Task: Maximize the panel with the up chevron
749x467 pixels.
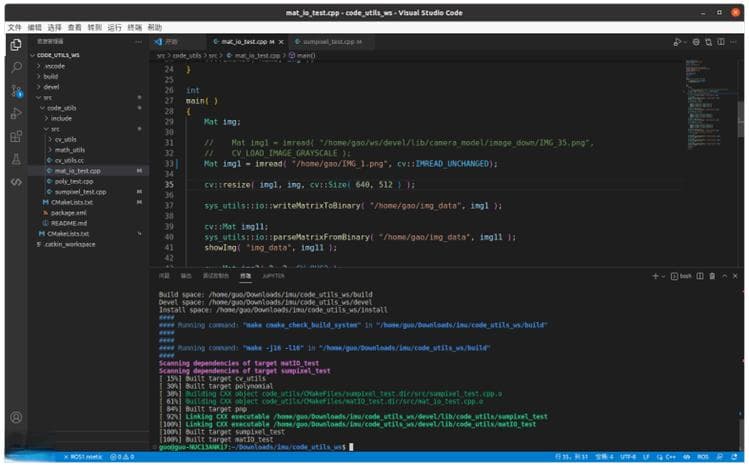Action: click(724, 276)
